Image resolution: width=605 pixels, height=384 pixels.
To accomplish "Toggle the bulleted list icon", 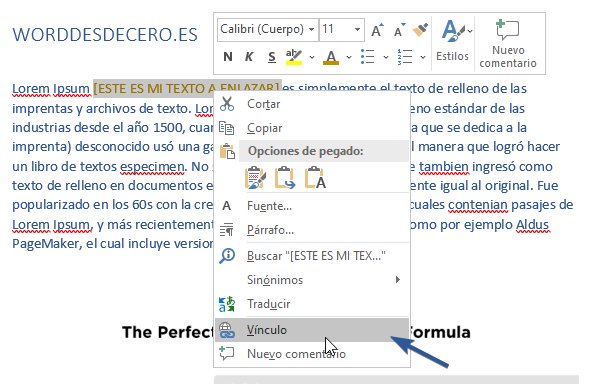I will click(367, 57).
